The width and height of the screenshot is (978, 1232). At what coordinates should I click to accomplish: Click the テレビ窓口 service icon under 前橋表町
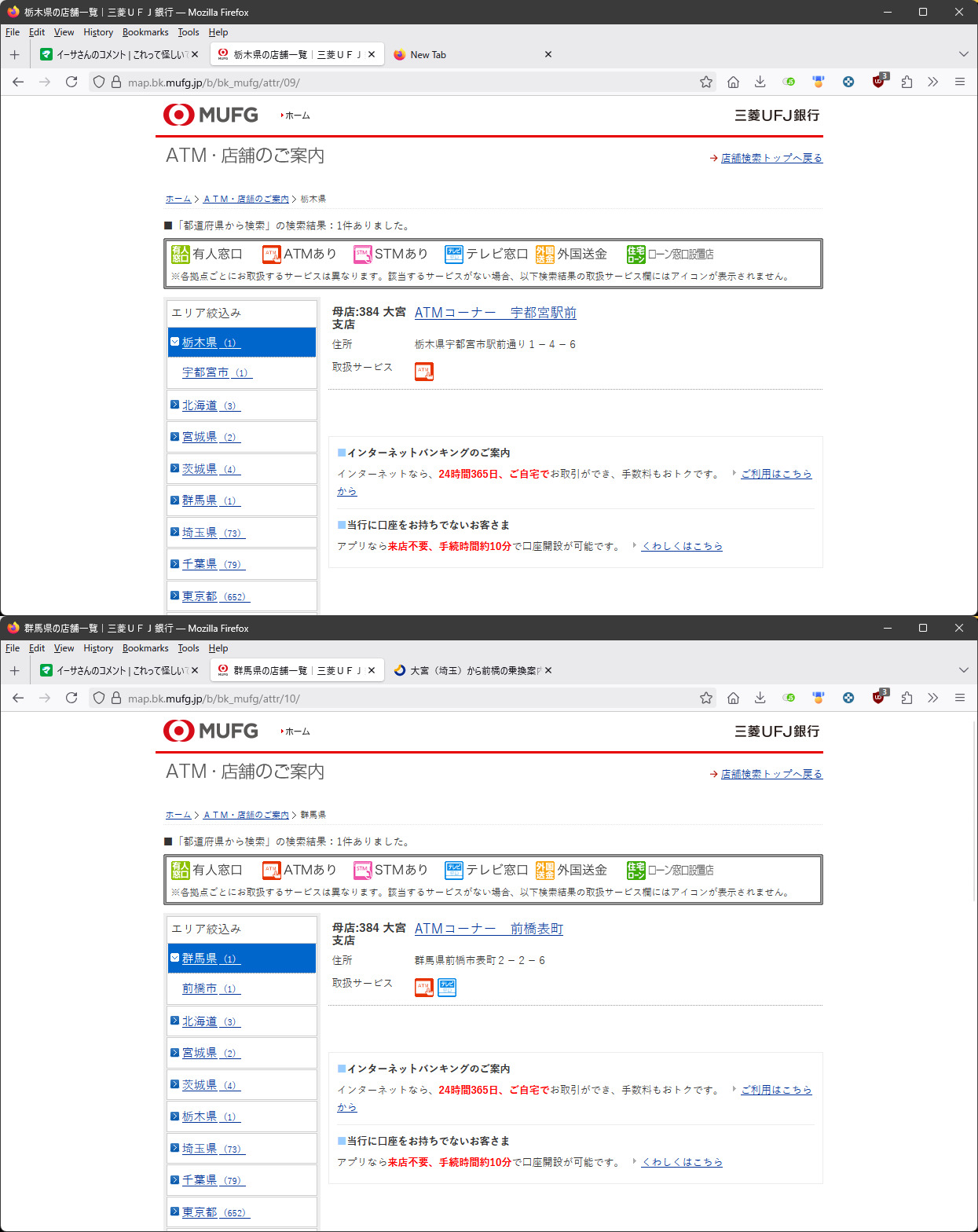(x=447, y=988)
